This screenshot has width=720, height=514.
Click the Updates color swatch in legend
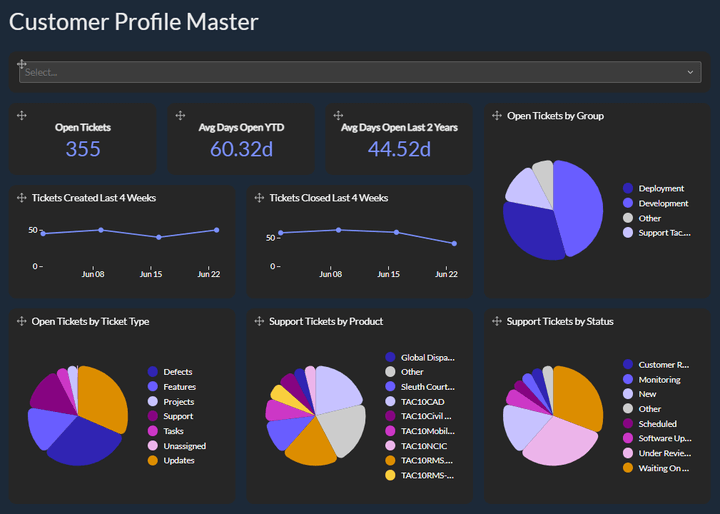(153, 461)
